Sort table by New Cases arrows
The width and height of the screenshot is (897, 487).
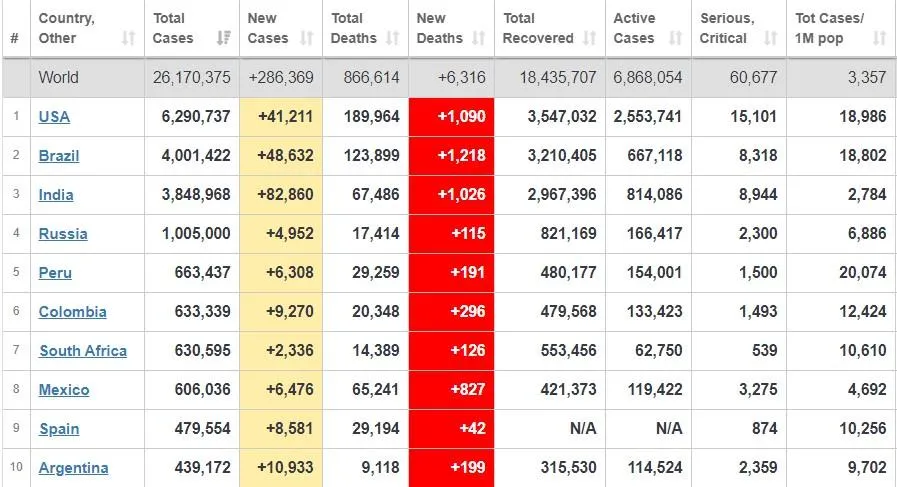coord(308,39)
